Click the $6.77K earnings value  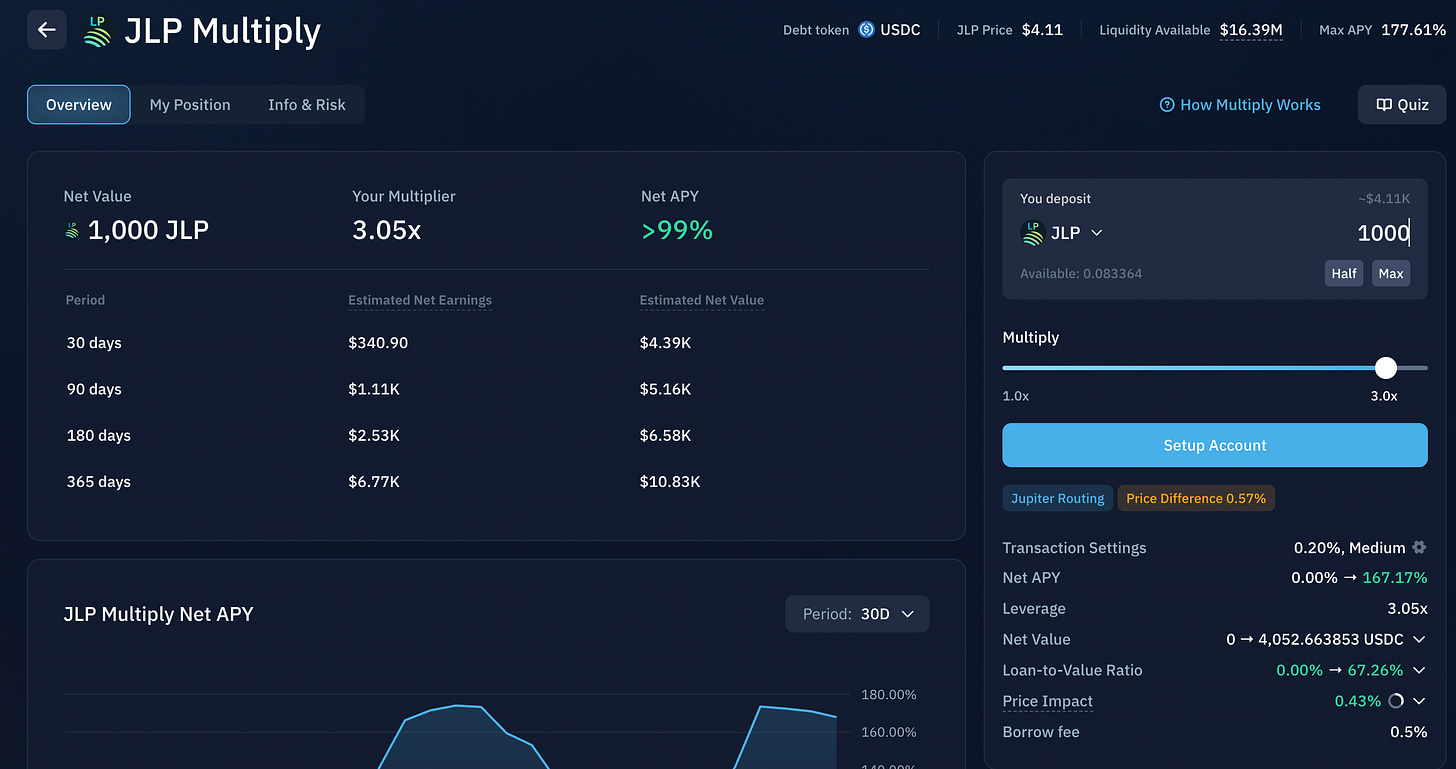pyautogui.click(x=374, y=481)
